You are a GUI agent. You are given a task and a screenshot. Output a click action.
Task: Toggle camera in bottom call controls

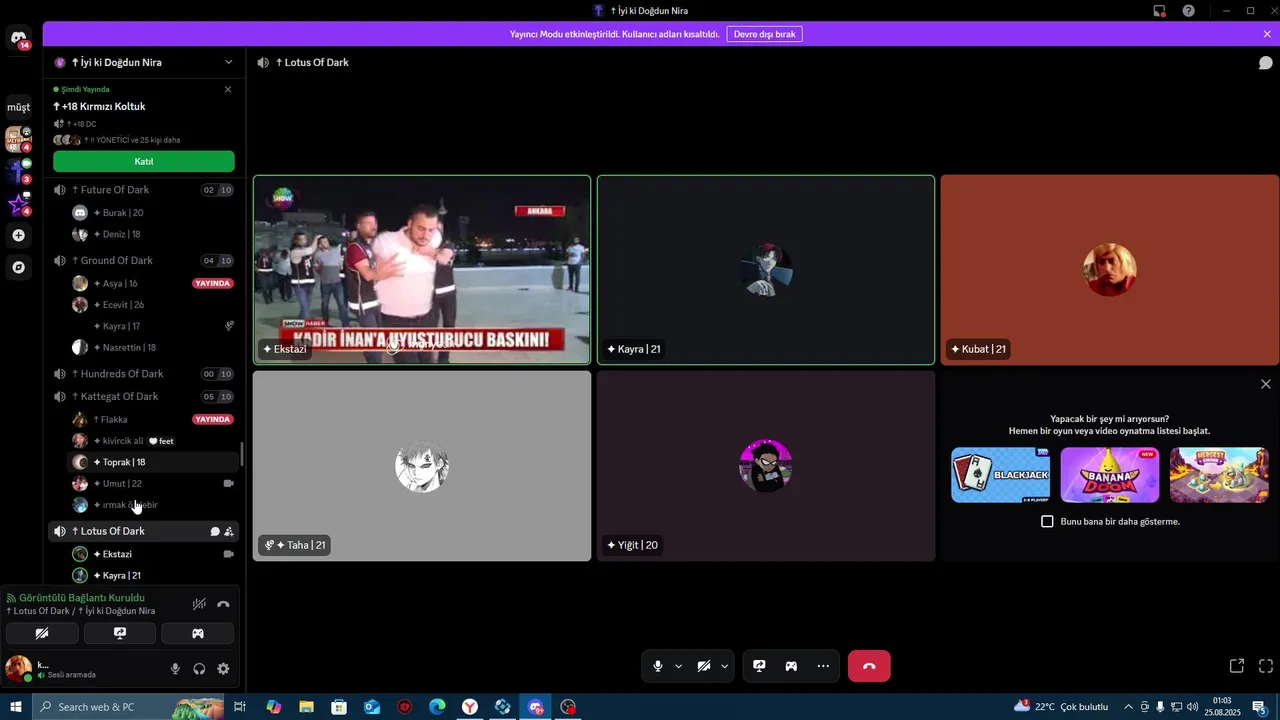point(704,666)
